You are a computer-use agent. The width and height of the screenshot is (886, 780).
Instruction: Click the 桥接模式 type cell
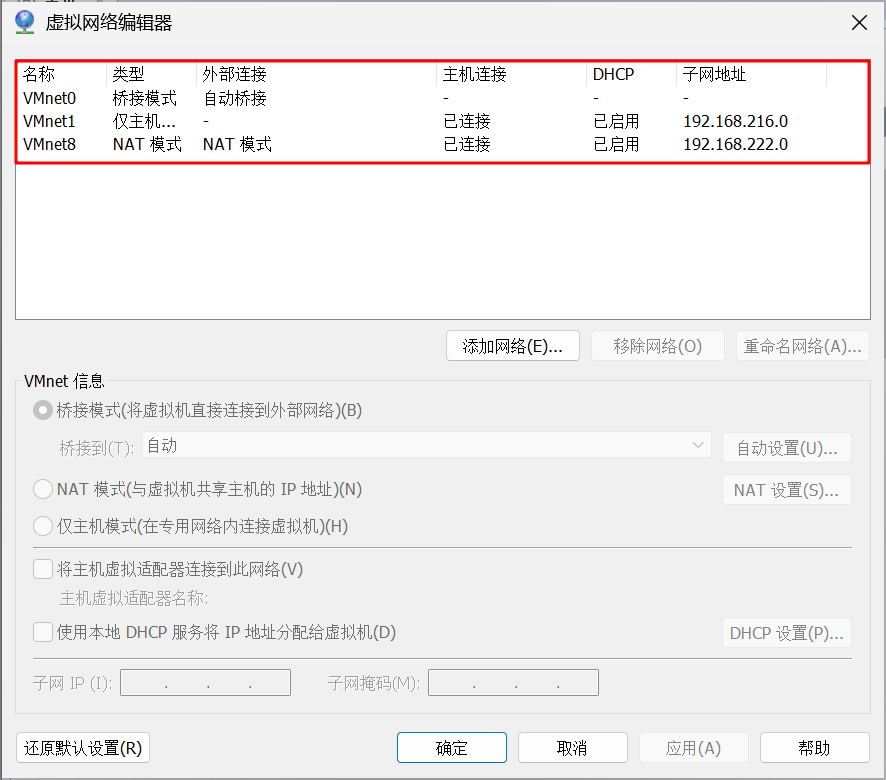pos(145,98)
